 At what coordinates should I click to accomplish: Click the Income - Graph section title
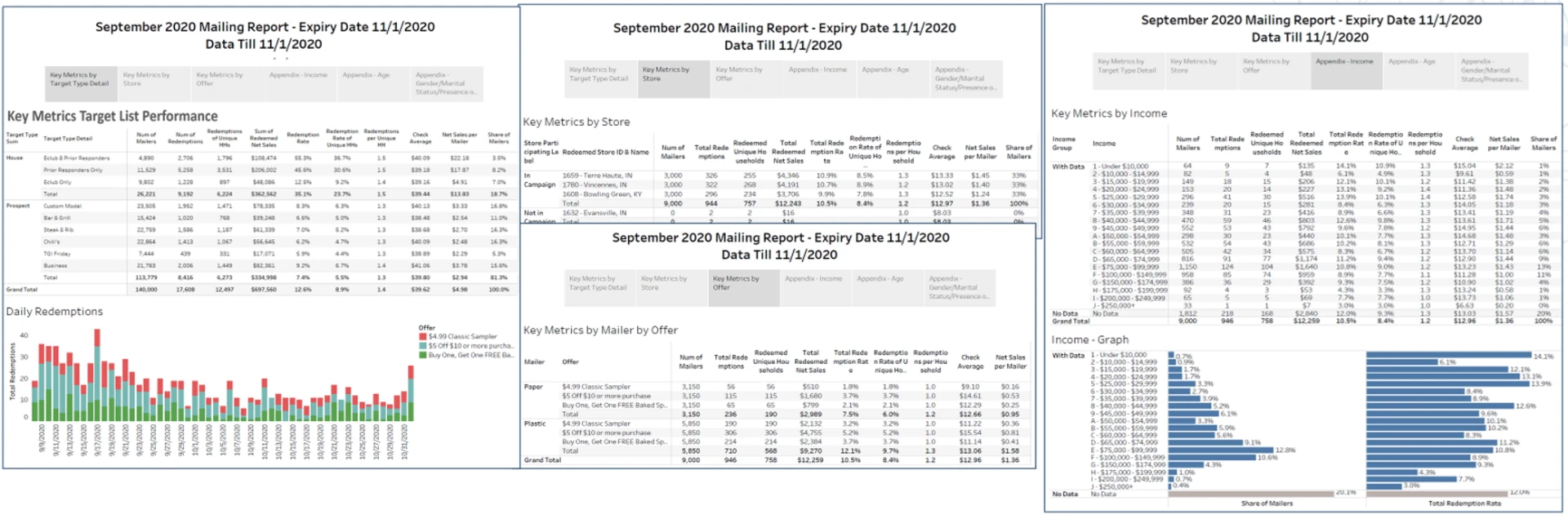1089,339
